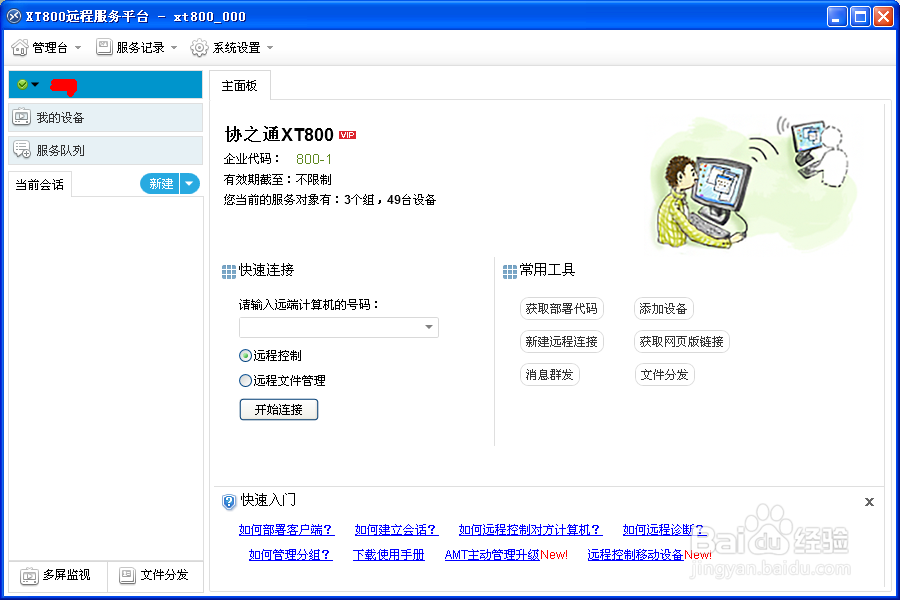The width and height of the screenshot is (900, 600).
Task: Select the 当前会话 tab
Action: [x=38, y=184]
